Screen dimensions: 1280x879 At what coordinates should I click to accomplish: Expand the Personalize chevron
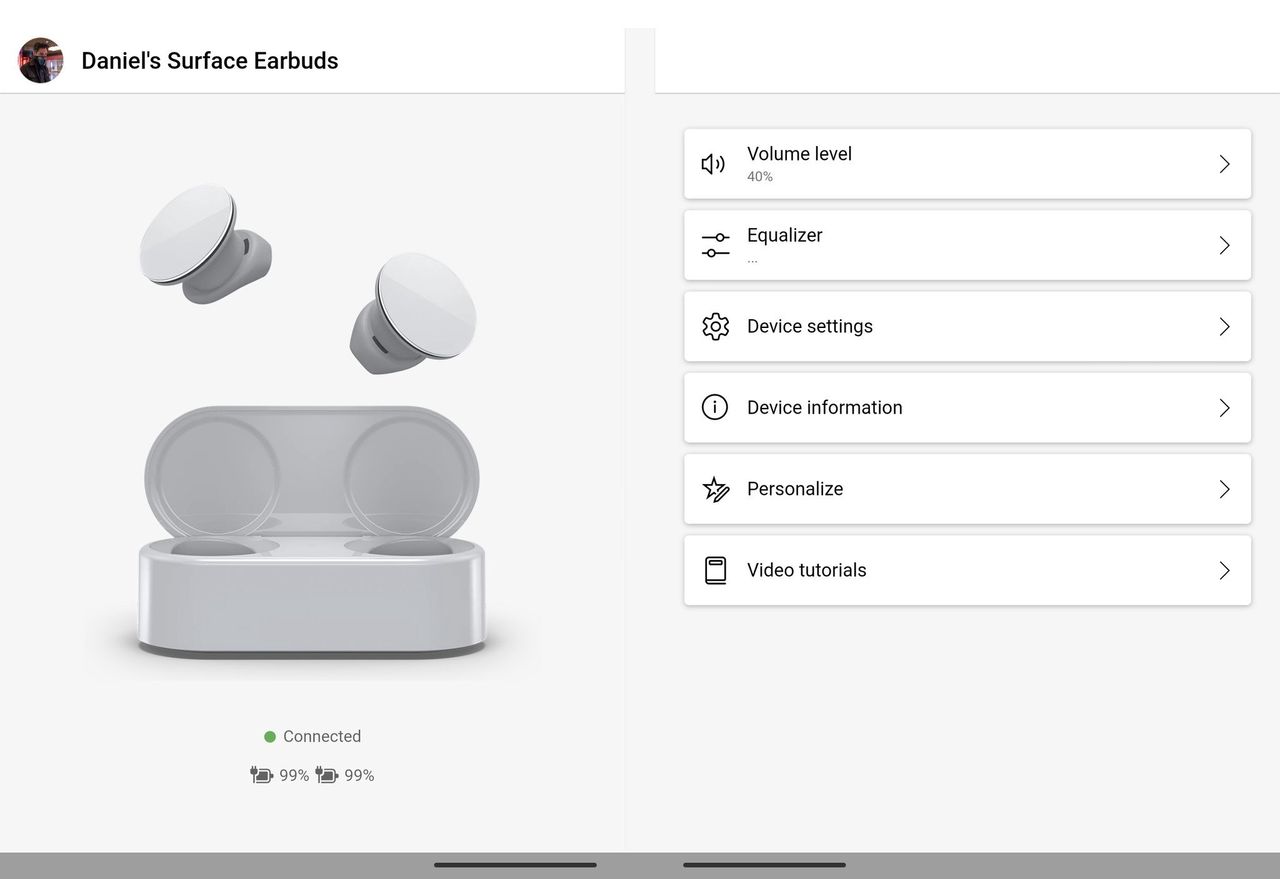(x=1224, y=489)
